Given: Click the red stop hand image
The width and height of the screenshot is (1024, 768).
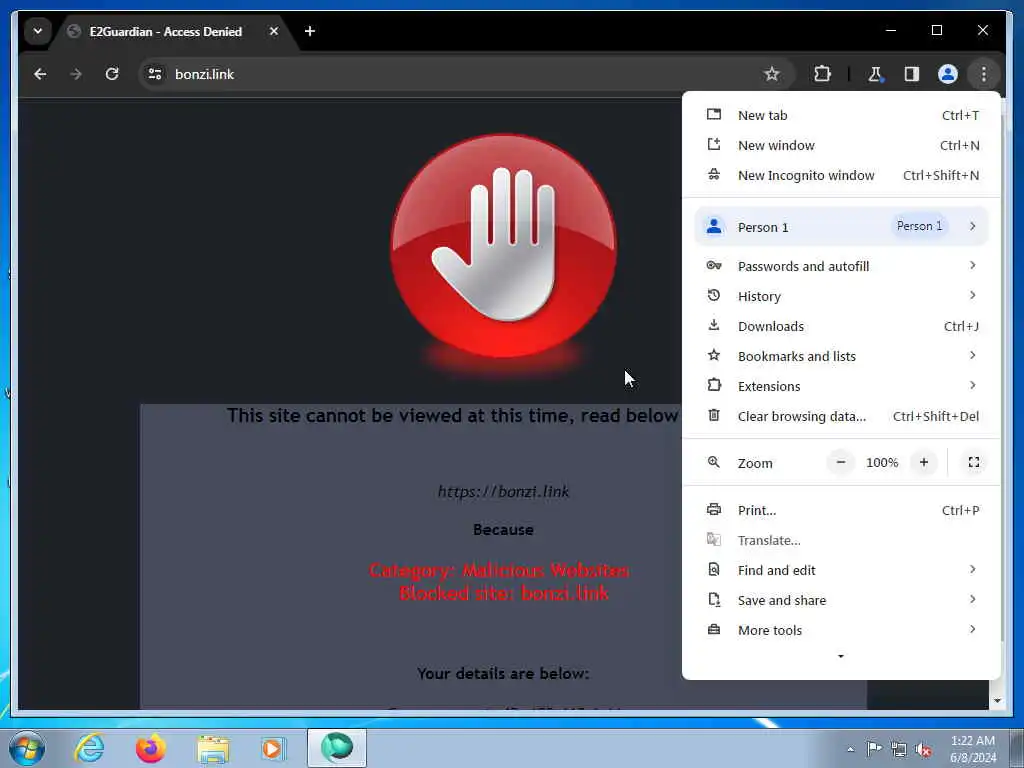Looking at the screenshot, I should point(503,247).
